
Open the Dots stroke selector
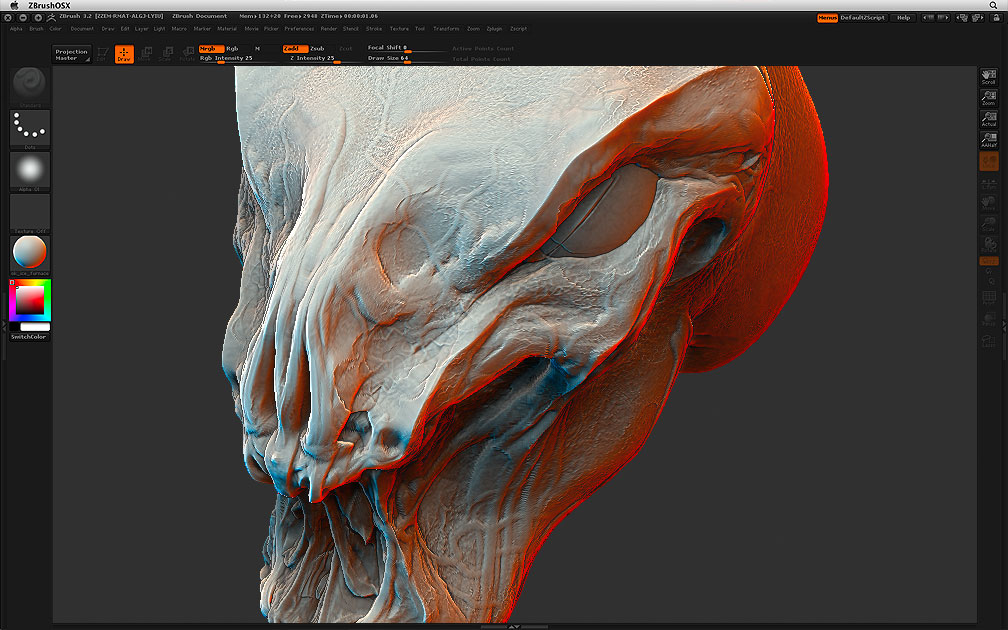coord(30,129)
